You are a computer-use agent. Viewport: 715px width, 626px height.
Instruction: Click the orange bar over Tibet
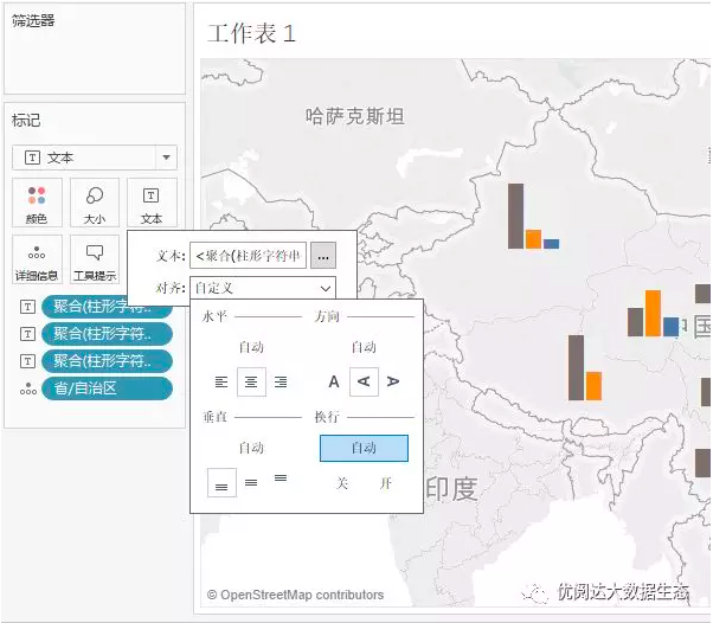[593, 386]
